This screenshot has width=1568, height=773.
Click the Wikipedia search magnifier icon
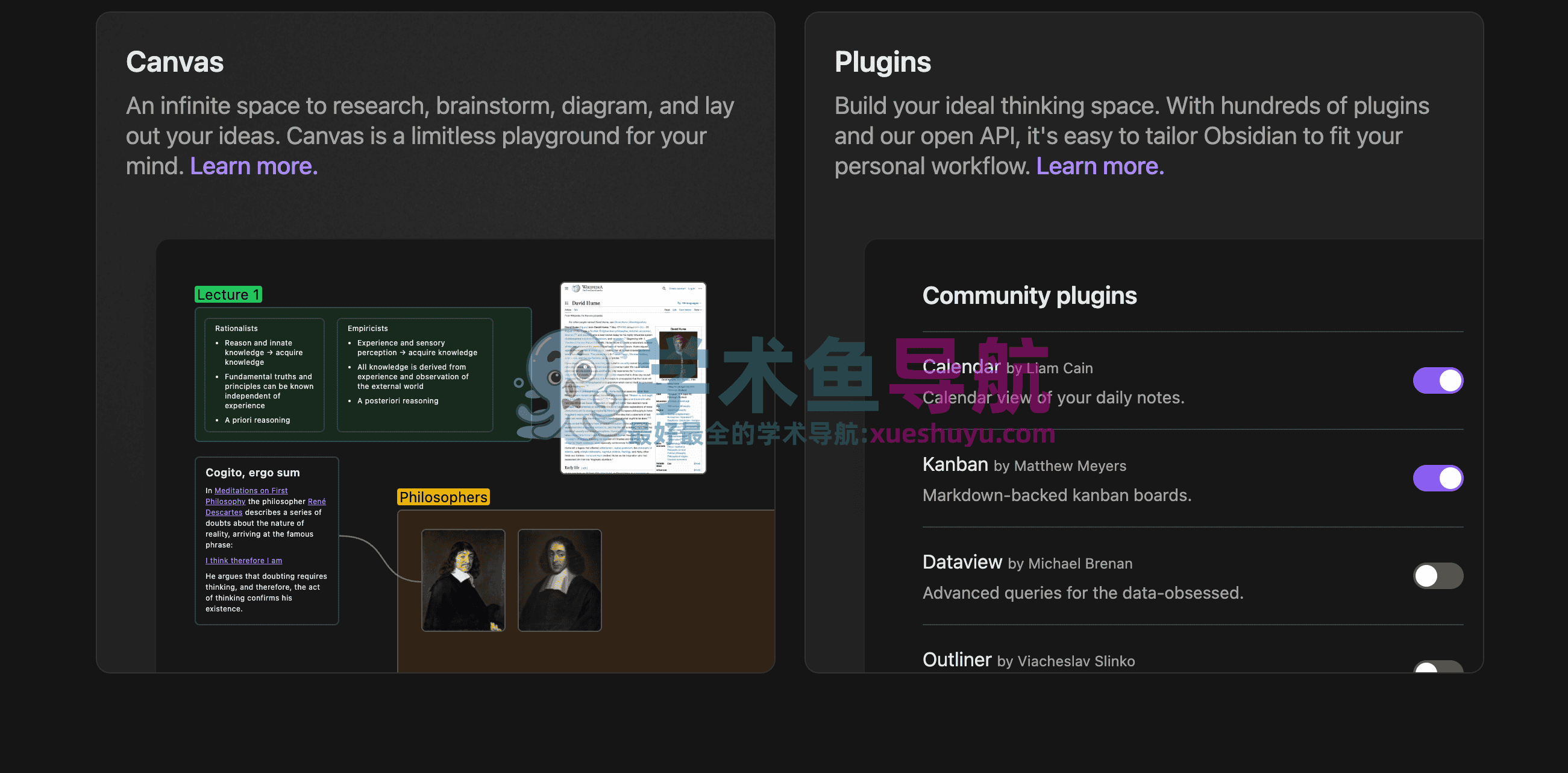[x=664, y=289]
